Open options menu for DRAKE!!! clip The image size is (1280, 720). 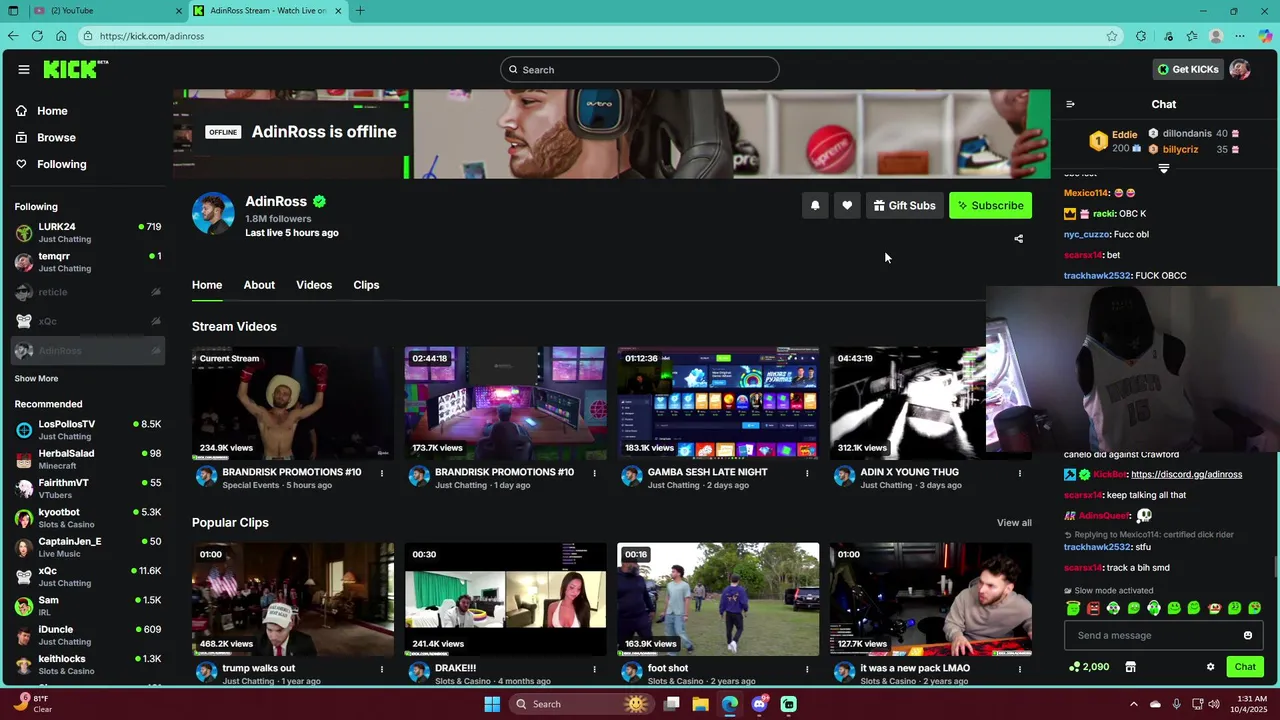click(594, 669)
